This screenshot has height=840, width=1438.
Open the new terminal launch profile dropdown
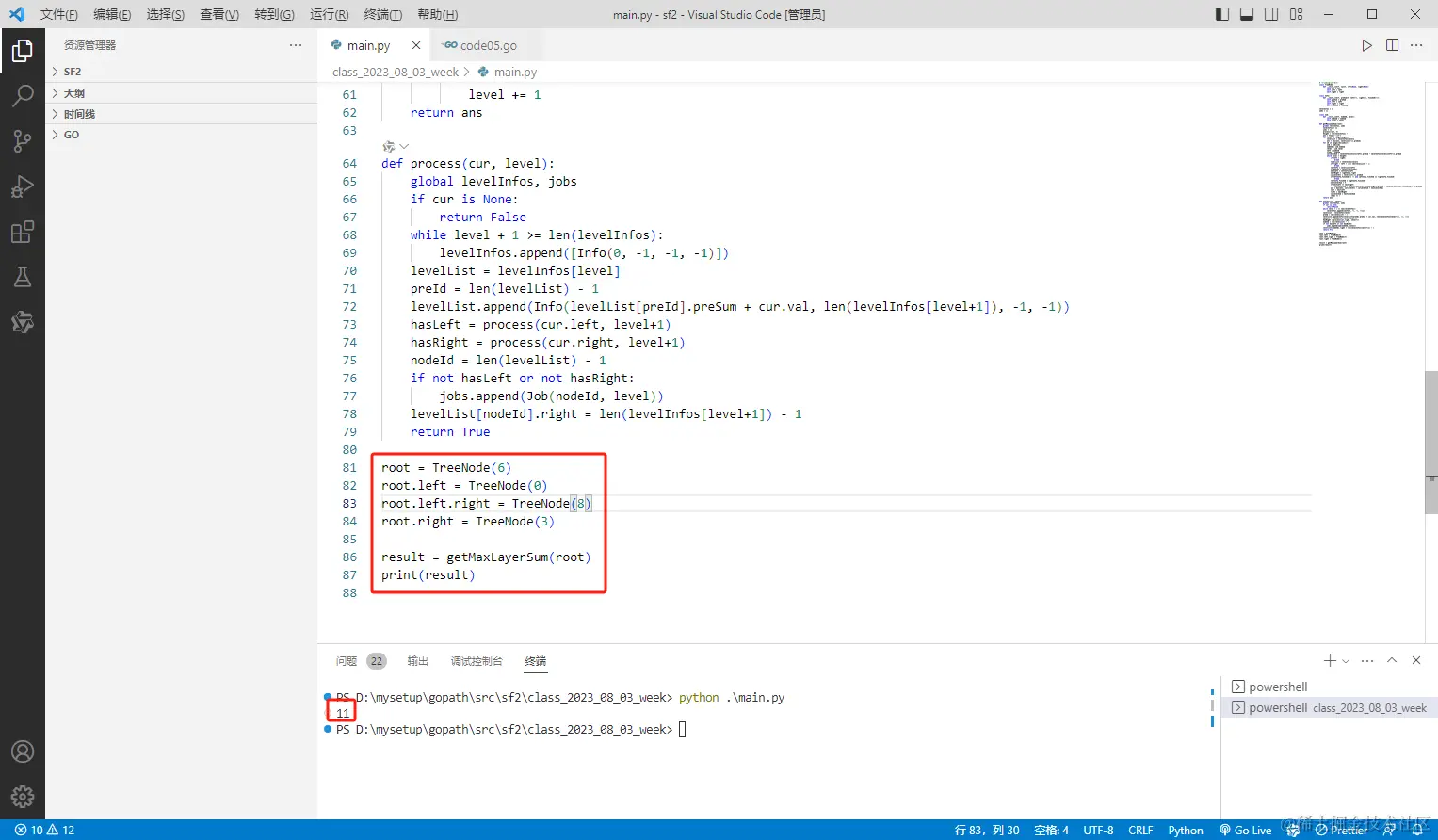[1346, 661]
